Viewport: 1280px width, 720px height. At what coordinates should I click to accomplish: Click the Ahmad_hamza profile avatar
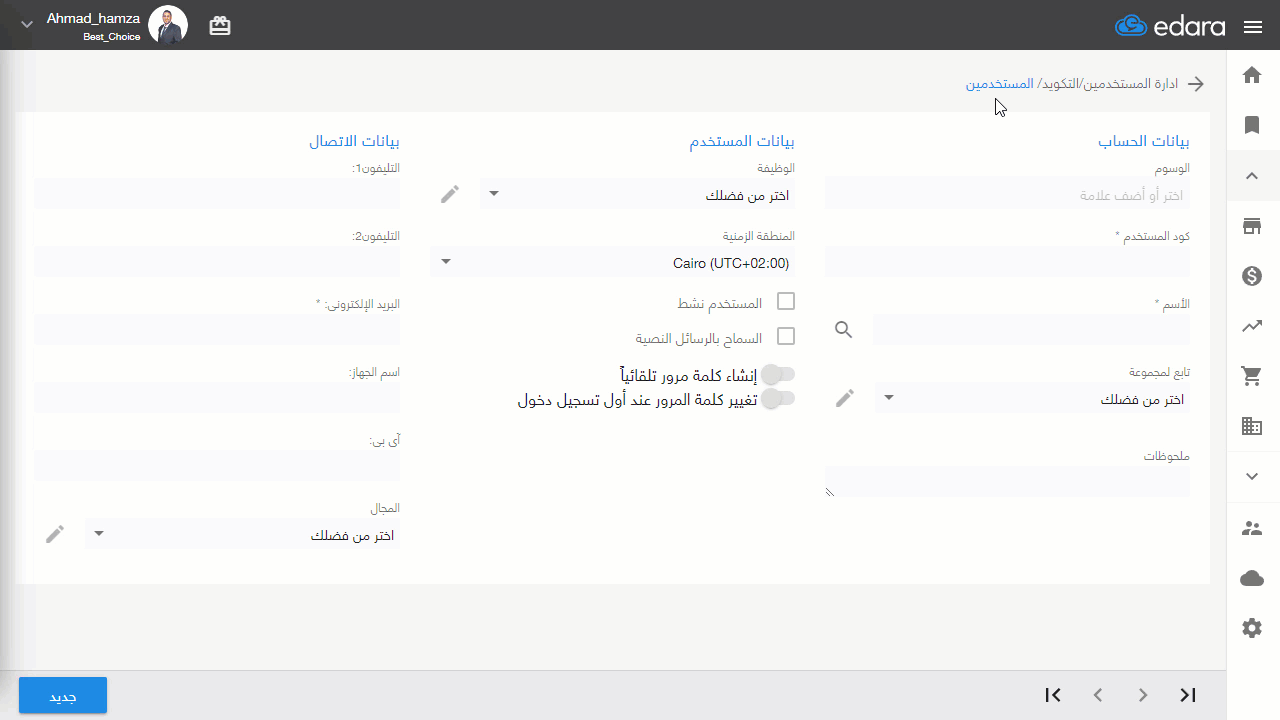coord(167,24)
